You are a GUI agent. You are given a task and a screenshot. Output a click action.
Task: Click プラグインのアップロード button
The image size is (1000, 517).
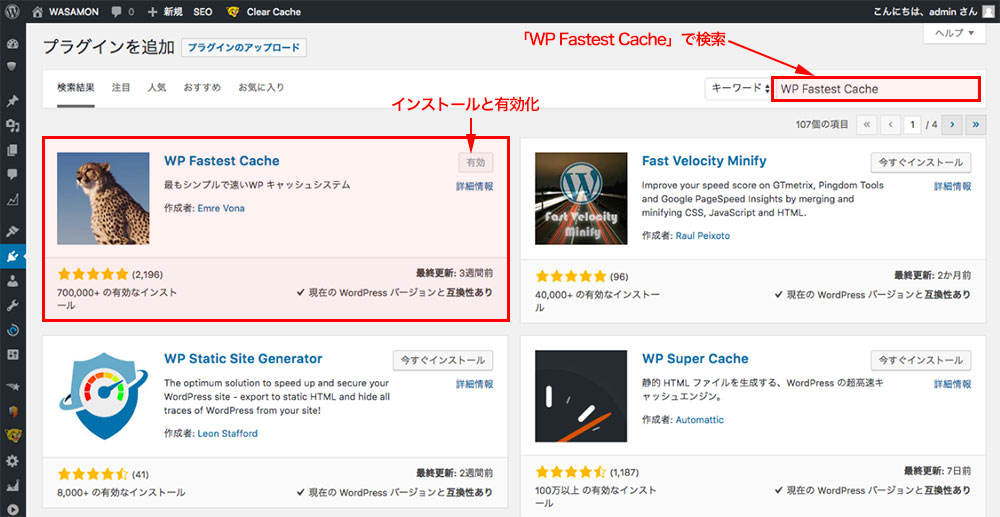(244, 48)
